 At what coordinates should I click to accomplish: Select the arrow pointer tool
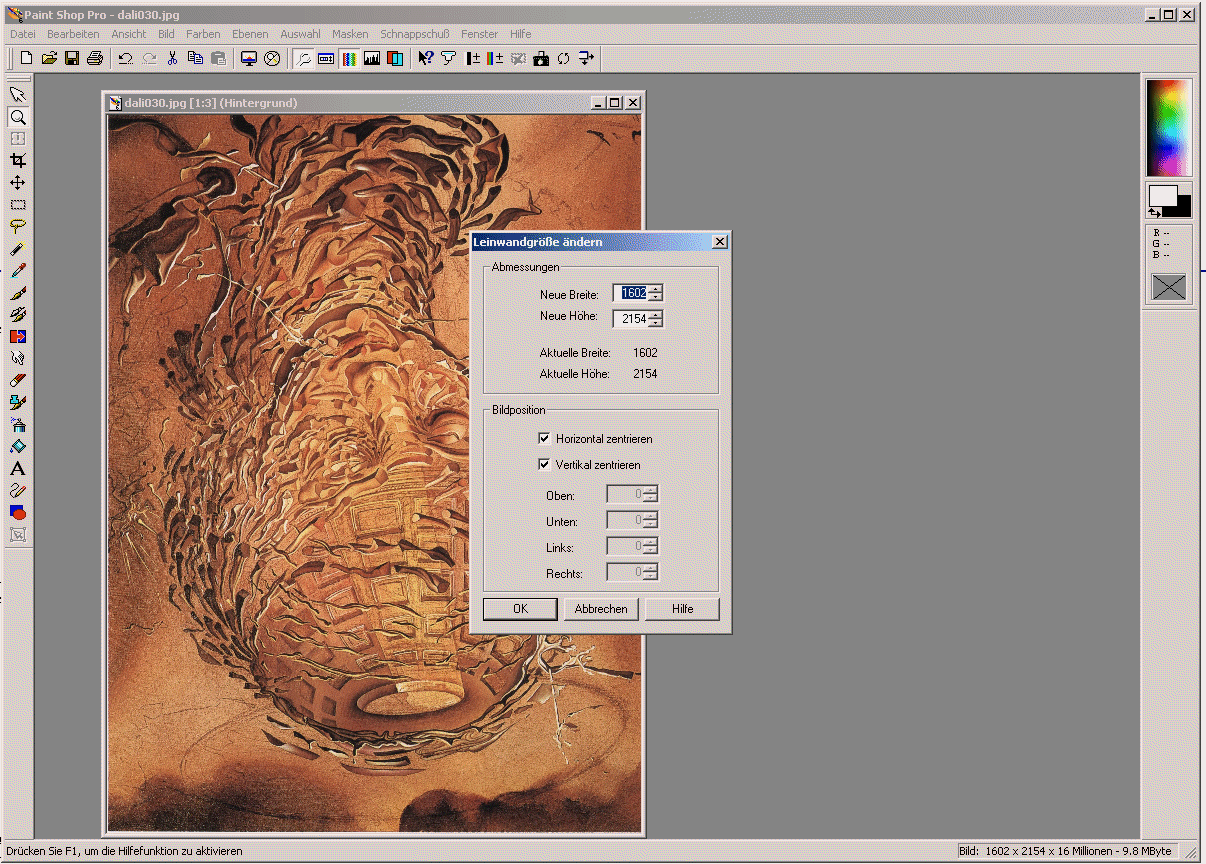point(18,95)
